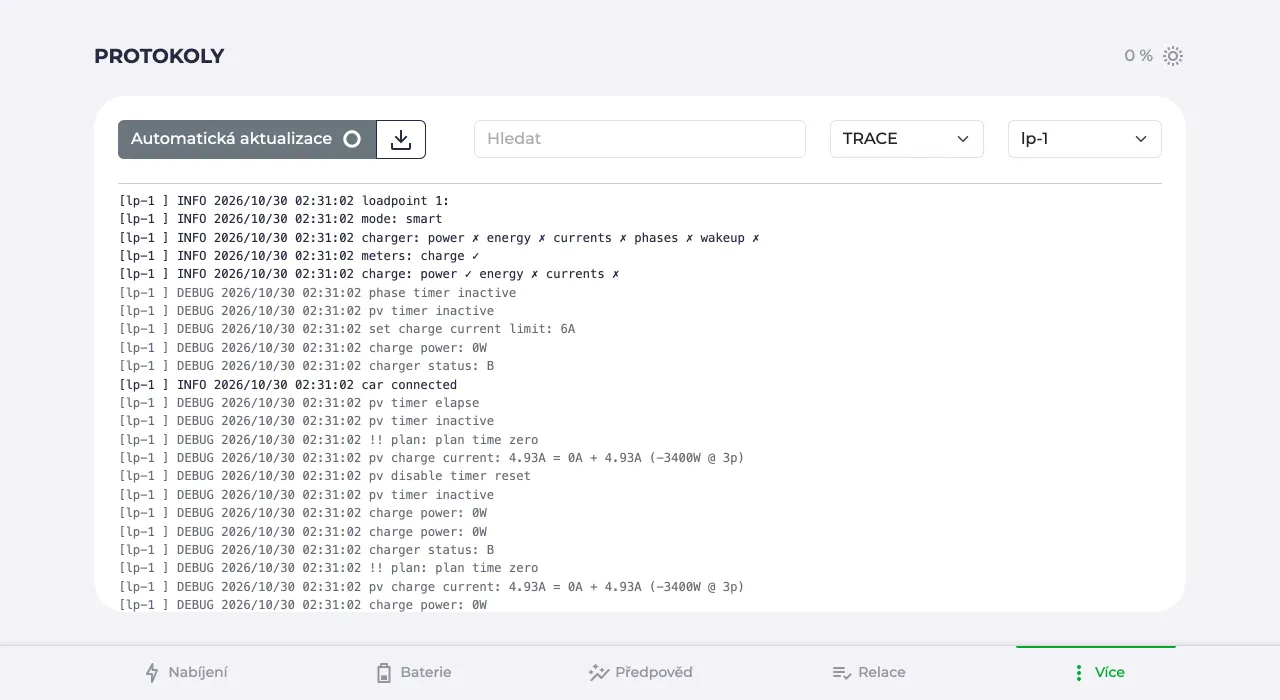The width and height of the screenshot is (1280, 700).
Task: Download the log file
Action: pyautogui.click(x=401, y=139)
